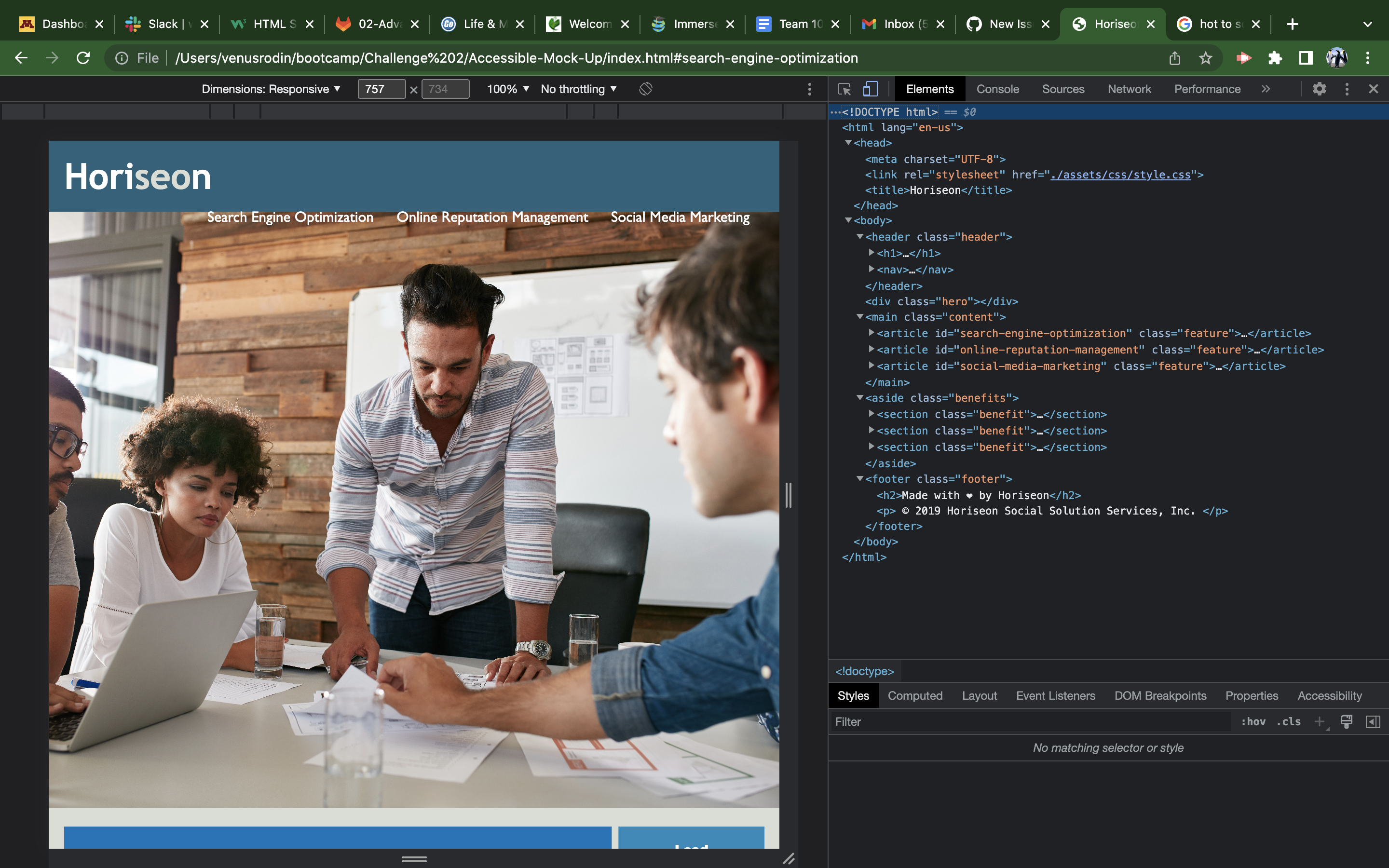Viewport: 1389px width, 868px height.
Task: Open the style.css stylesheet link
Action: [x=1121, y=175]
